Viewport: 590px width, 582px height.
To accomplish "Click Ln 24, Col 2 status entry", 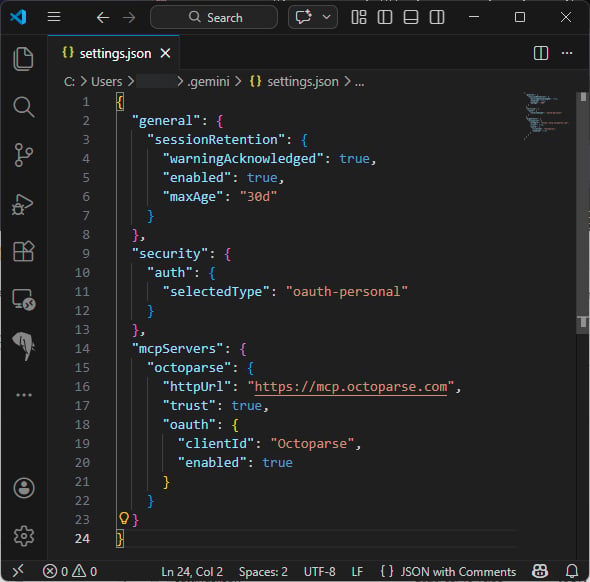I will (x=192, y=572).
